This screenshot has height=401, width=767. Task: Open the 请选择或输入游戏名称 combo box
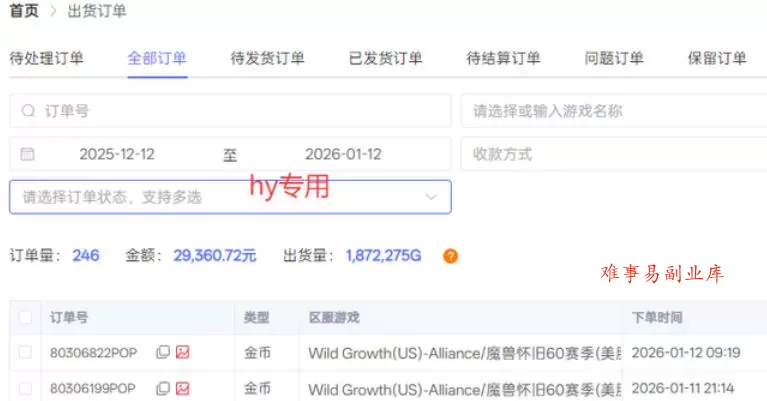(614, 111)
